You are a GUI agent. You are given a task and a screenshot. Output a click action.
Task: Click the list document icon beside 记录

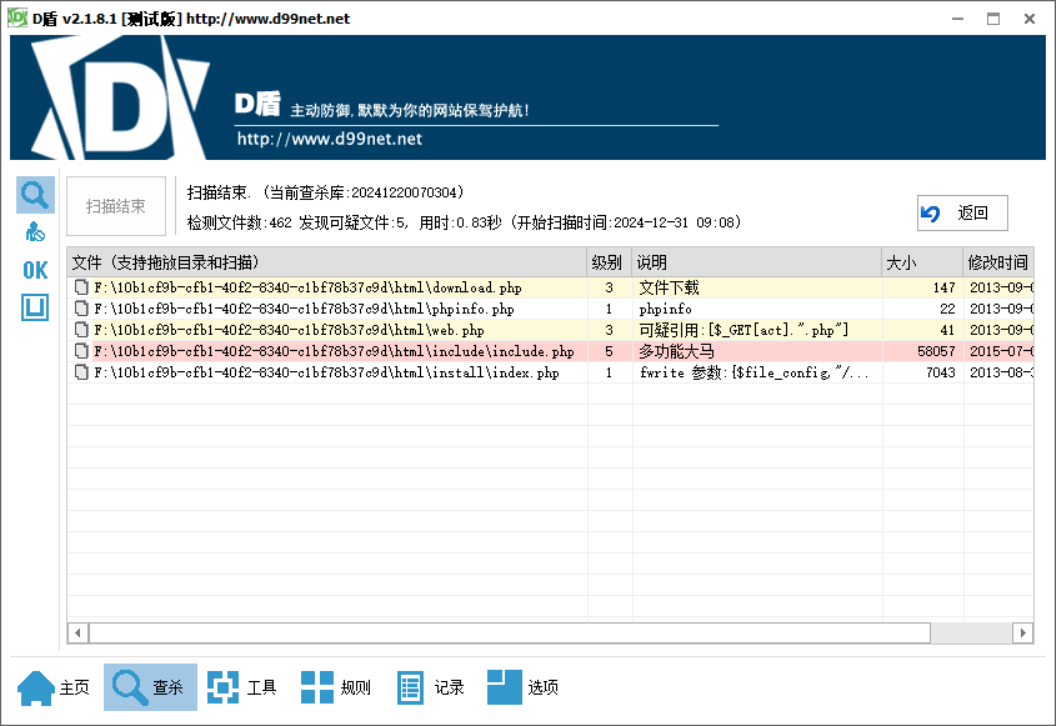pos(410,688)
